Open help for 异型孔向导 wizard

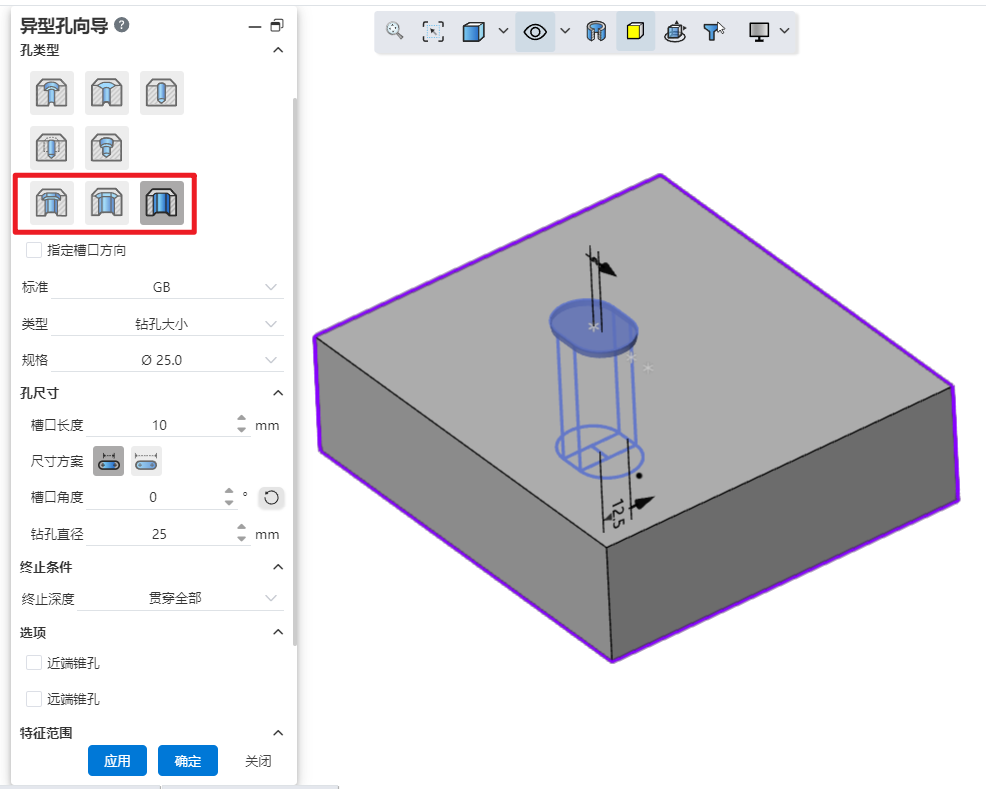(x=122, y=26)
